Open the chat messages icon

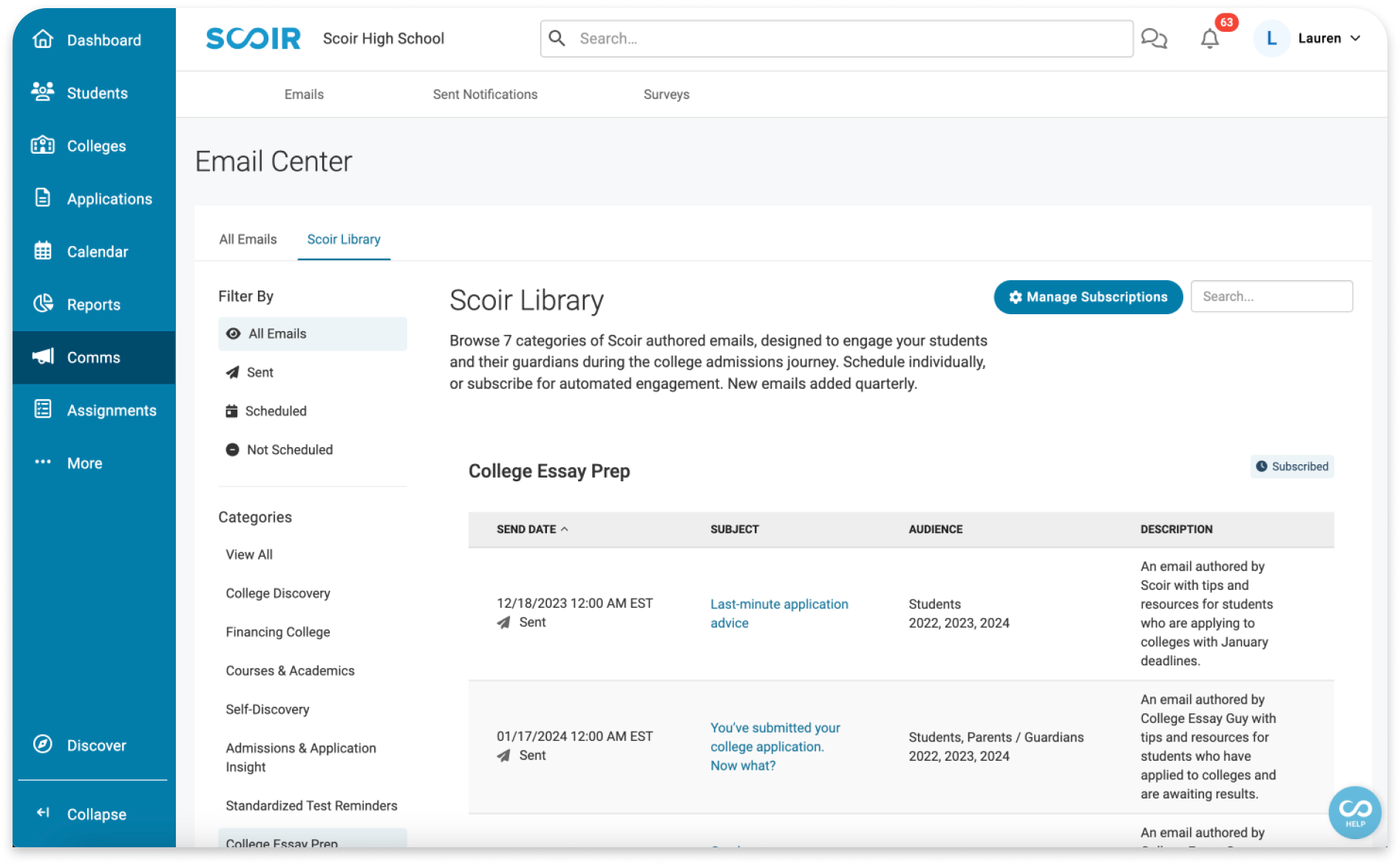click(x=1153, y=38)
